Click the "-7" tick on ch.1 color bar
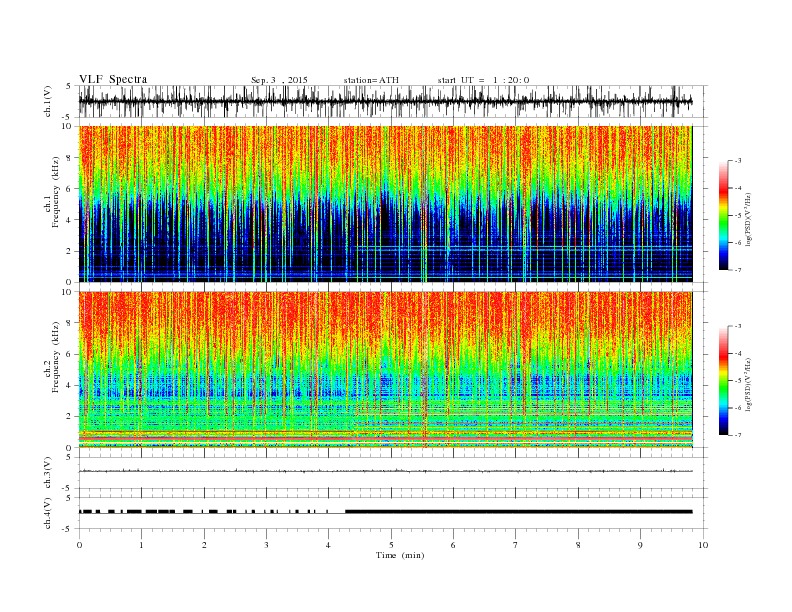Image resolution: width=792 pixels, height=612 pixels. click(x=738, y=270)
